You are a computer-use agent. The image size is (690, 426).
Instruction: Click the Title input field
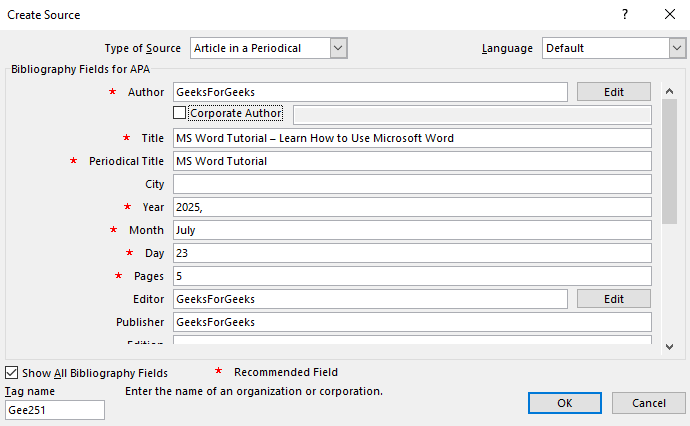point(412,138)
